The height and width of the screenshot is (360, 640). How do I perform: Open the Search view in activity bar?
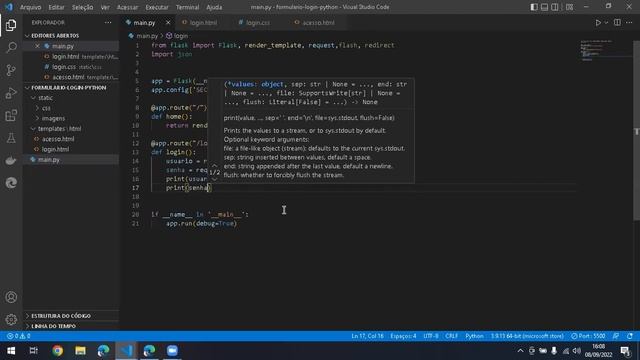(x=11, y=48)
